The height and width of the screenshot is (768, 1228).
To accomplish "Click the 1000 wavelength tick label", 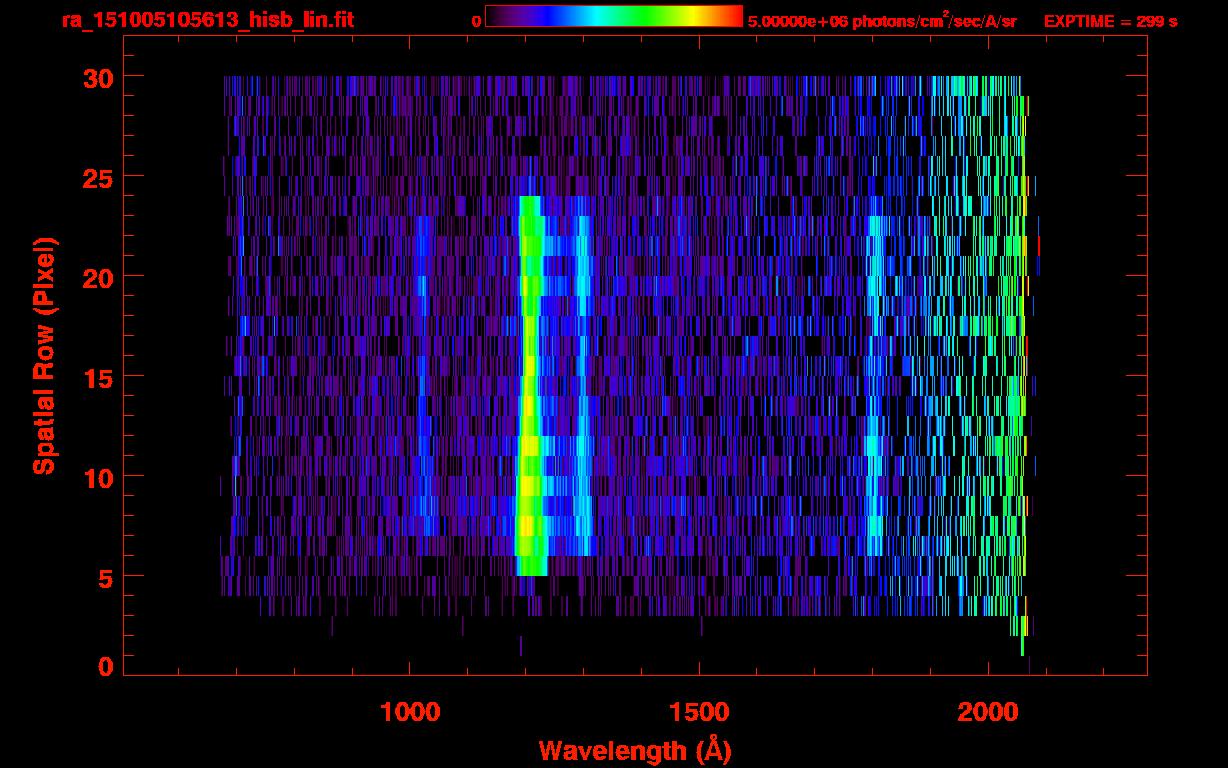I will (410, 712).
